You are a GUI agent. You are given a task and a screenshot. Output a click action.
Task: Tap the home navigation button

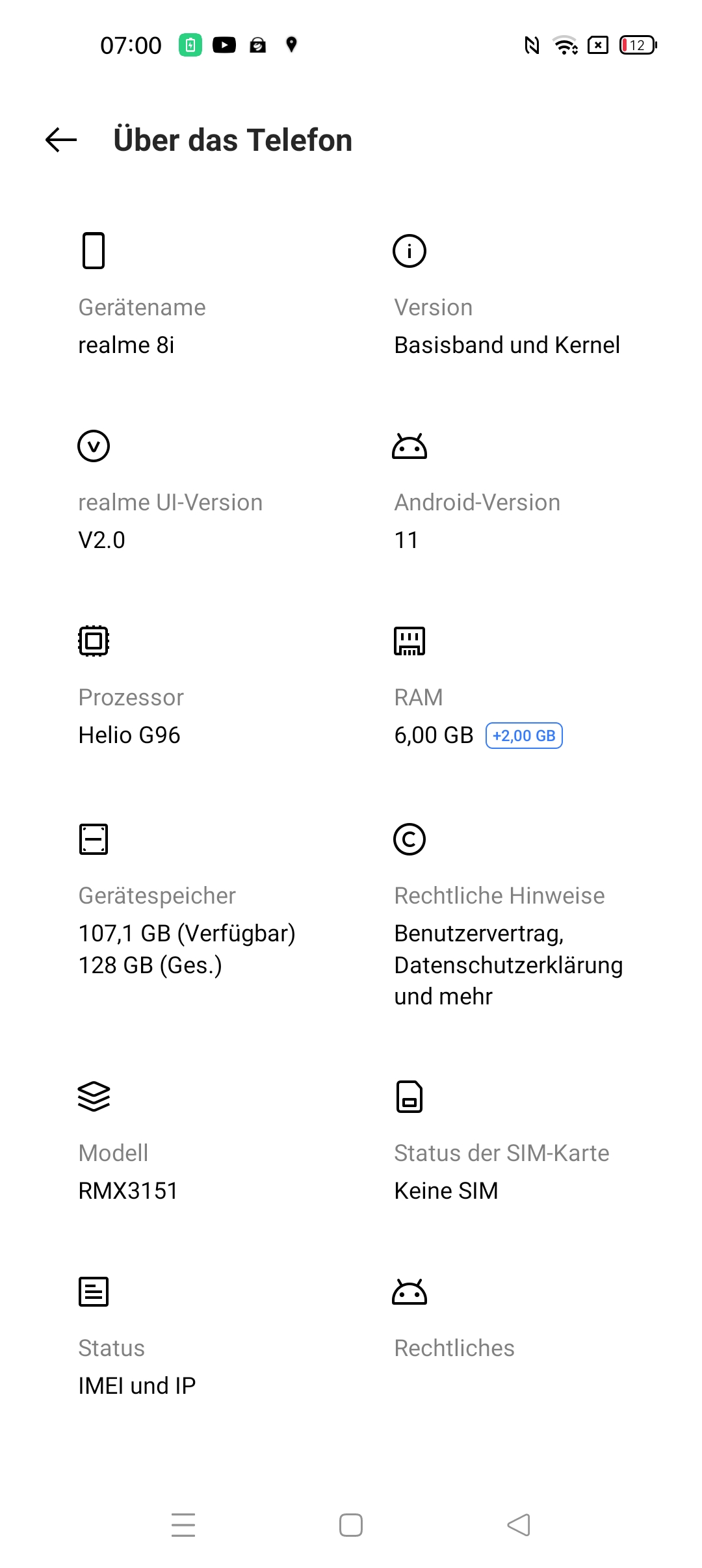point(351,1525)
